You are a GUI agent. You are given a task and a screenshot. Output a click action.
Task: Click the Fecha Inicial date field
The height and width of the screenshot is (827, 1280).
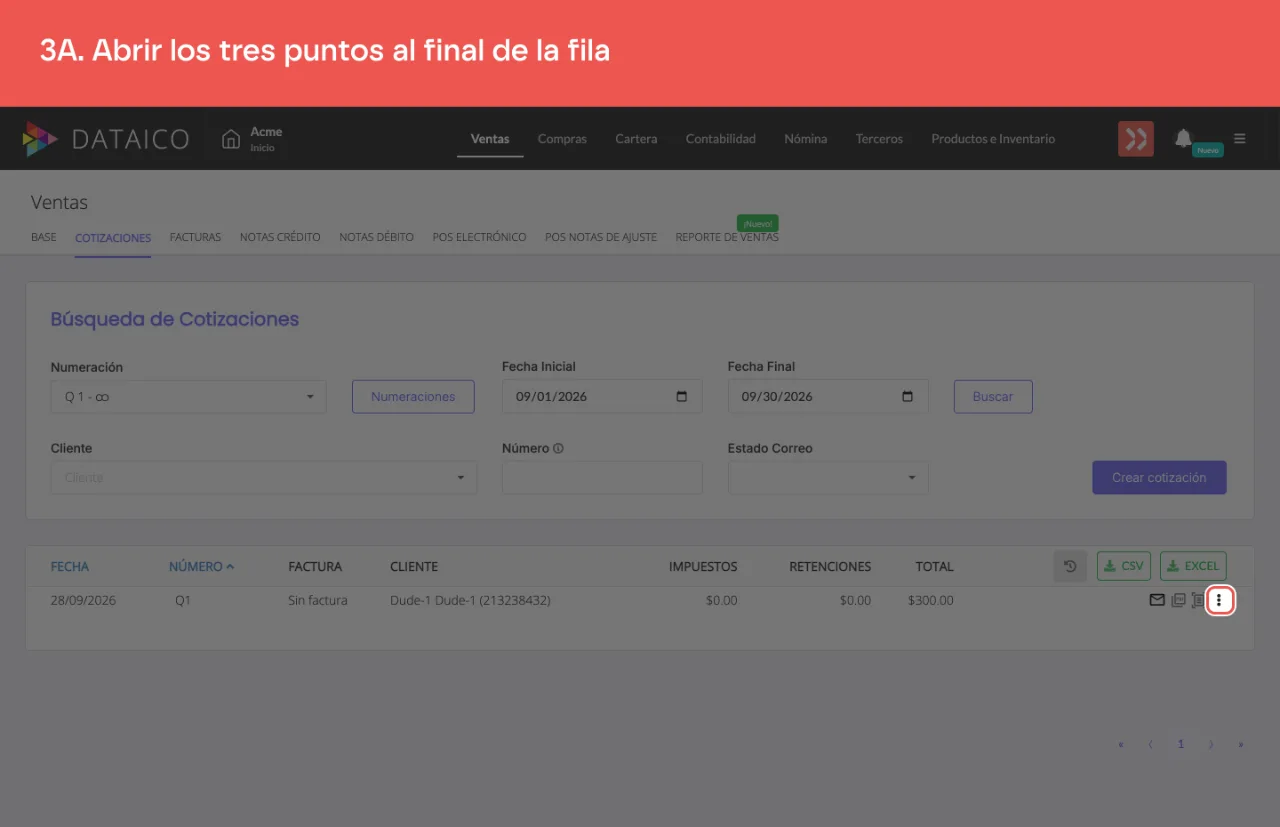tap(602, 397)
